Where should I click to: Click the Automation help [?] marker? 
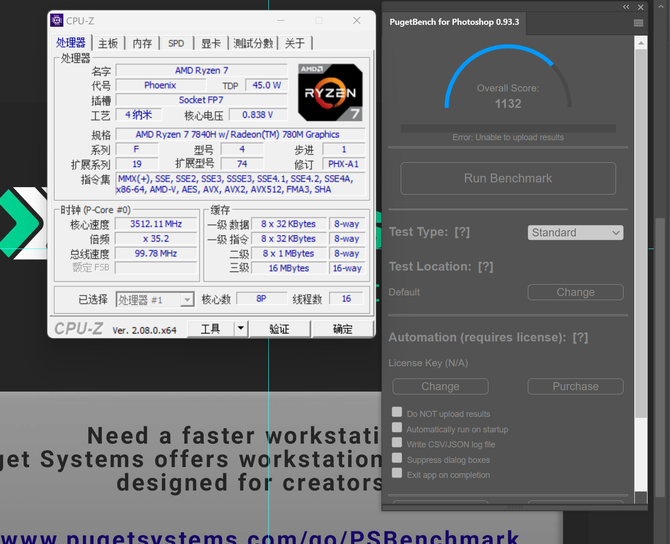click(x=581, y=338)
